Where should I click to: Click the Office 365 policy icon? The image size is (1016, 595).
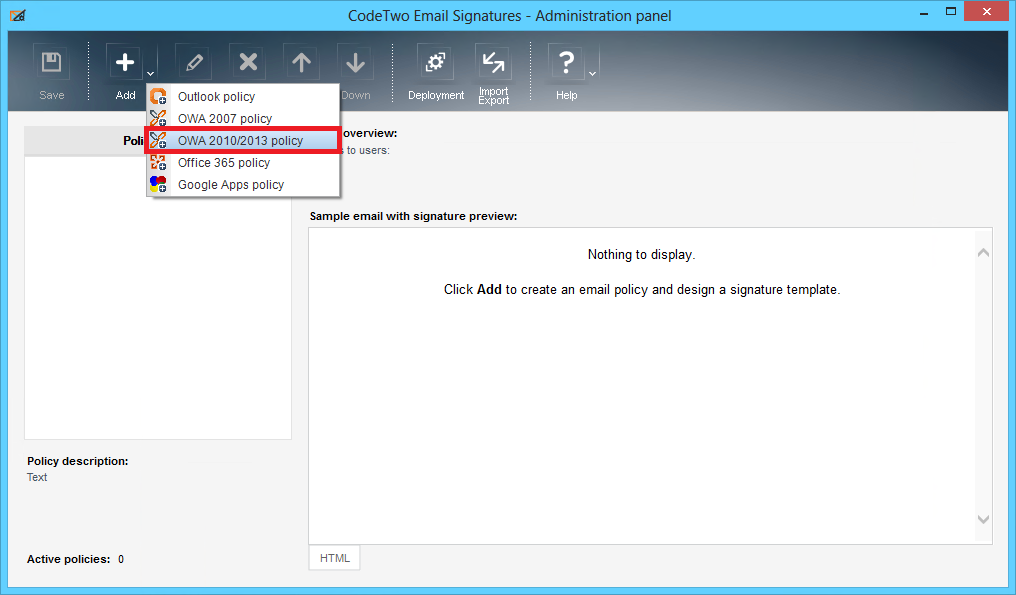click(158, 163)
